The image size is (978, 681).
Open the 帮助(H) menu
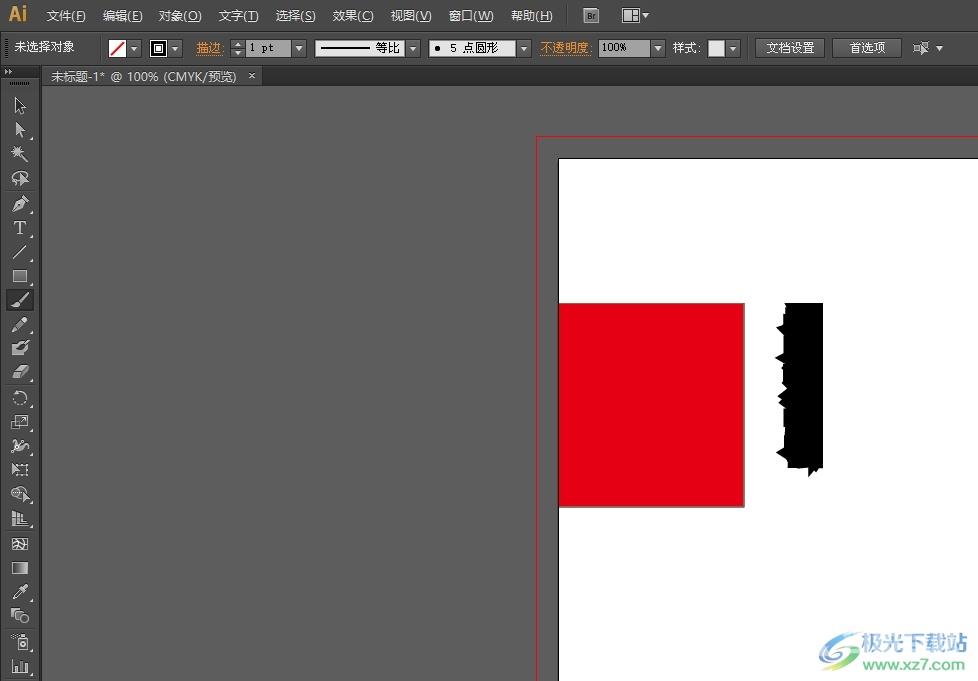coord(531,16)
